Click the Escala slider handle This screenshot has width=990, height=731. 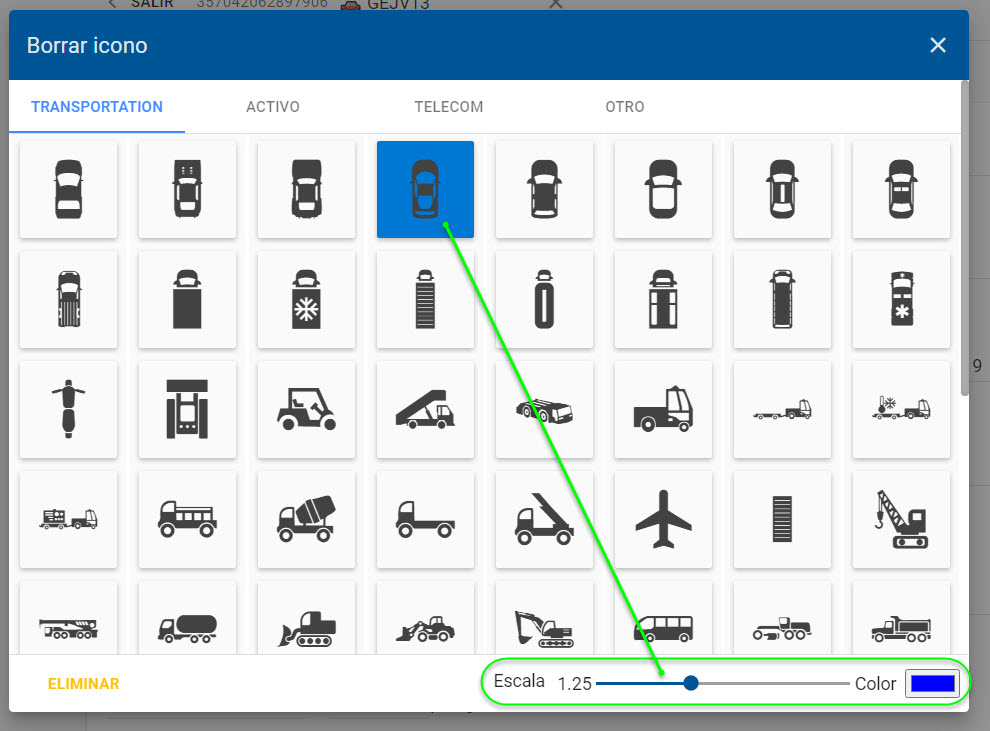(690, 683)
